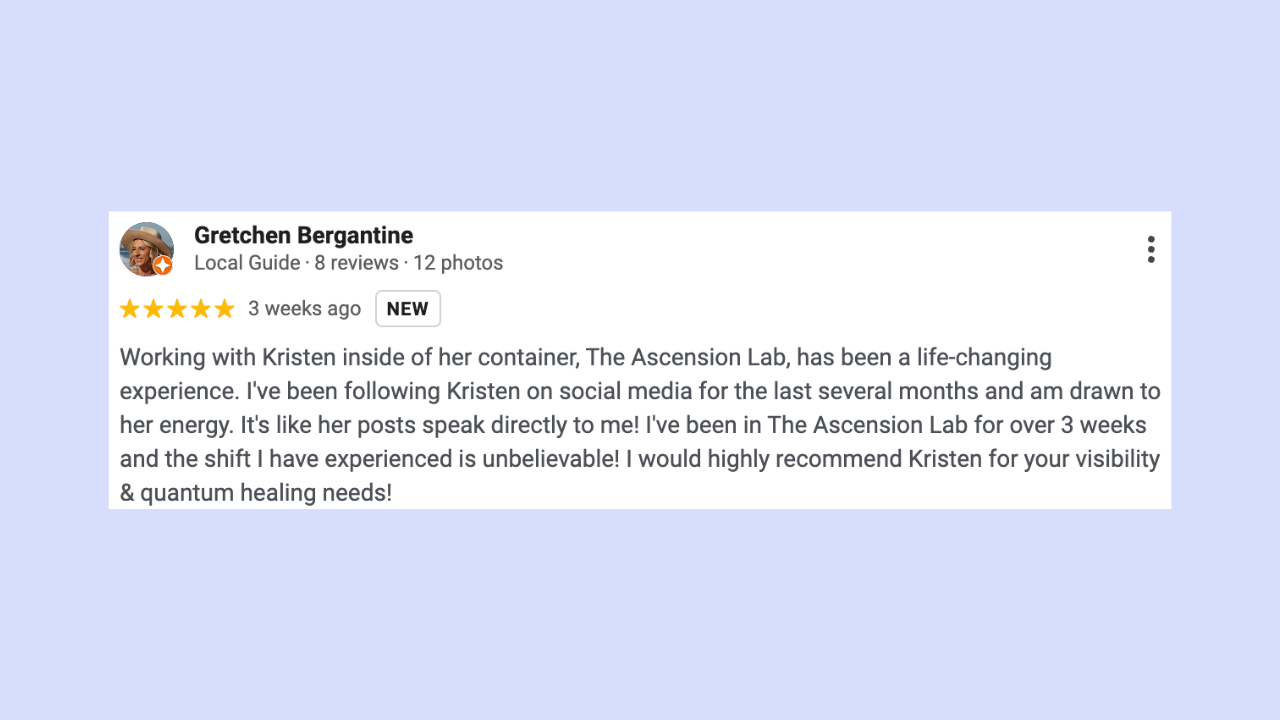1280x720 pixels.
Task: Click the 'Local Guide' text
Action: click(247, 263)
